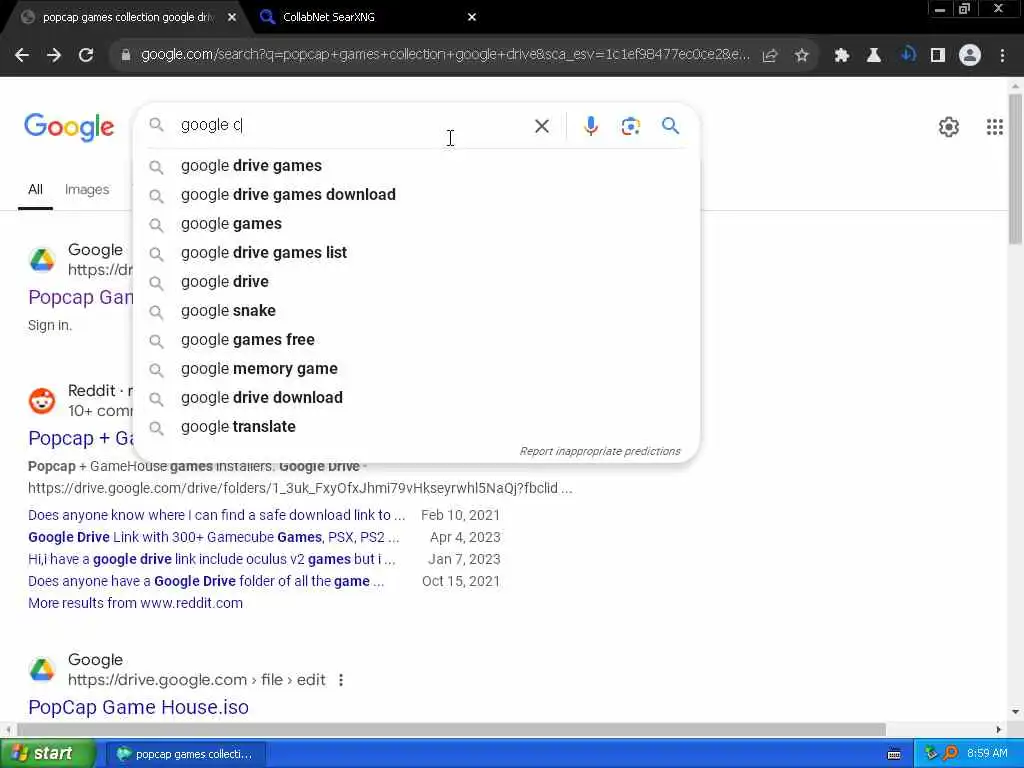
Task: Switch to the CollabNet SearXNG tab
Action: pos(369,17)
